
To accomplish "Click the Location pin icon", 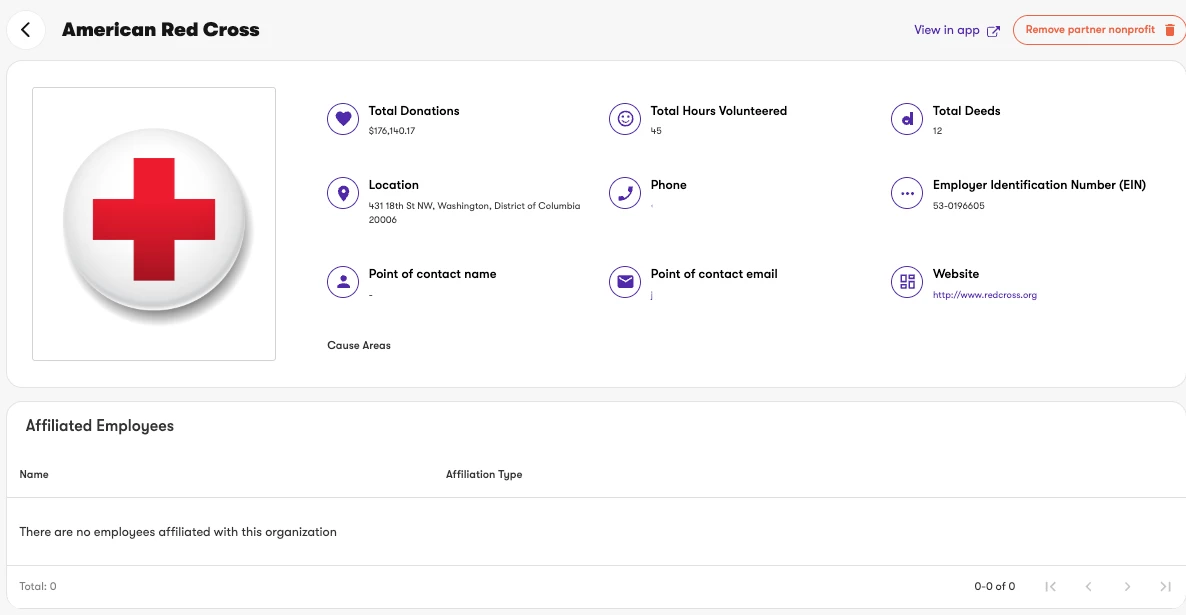I will (x=343, y=193).
